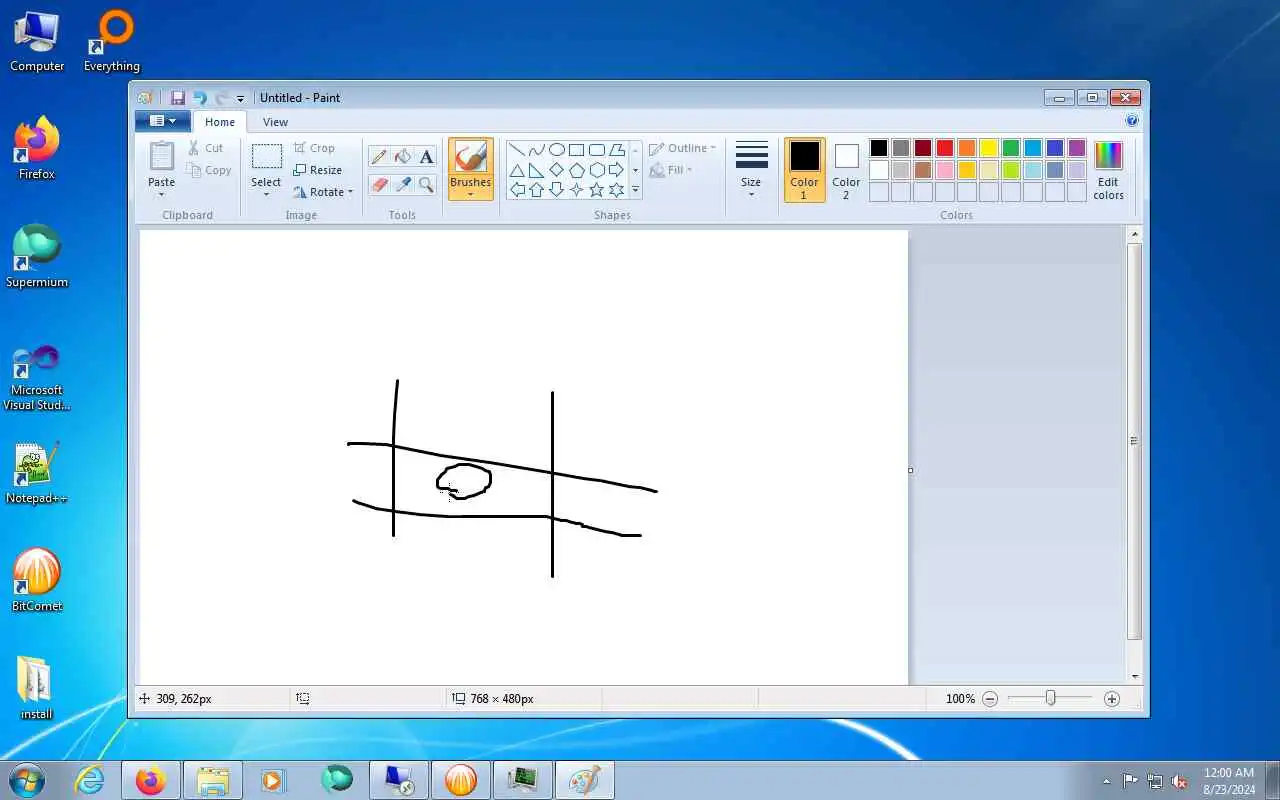This screenshot has height=800, width=1280.
Task: Open the Select dropdown arrow
Action: [266, 194]
